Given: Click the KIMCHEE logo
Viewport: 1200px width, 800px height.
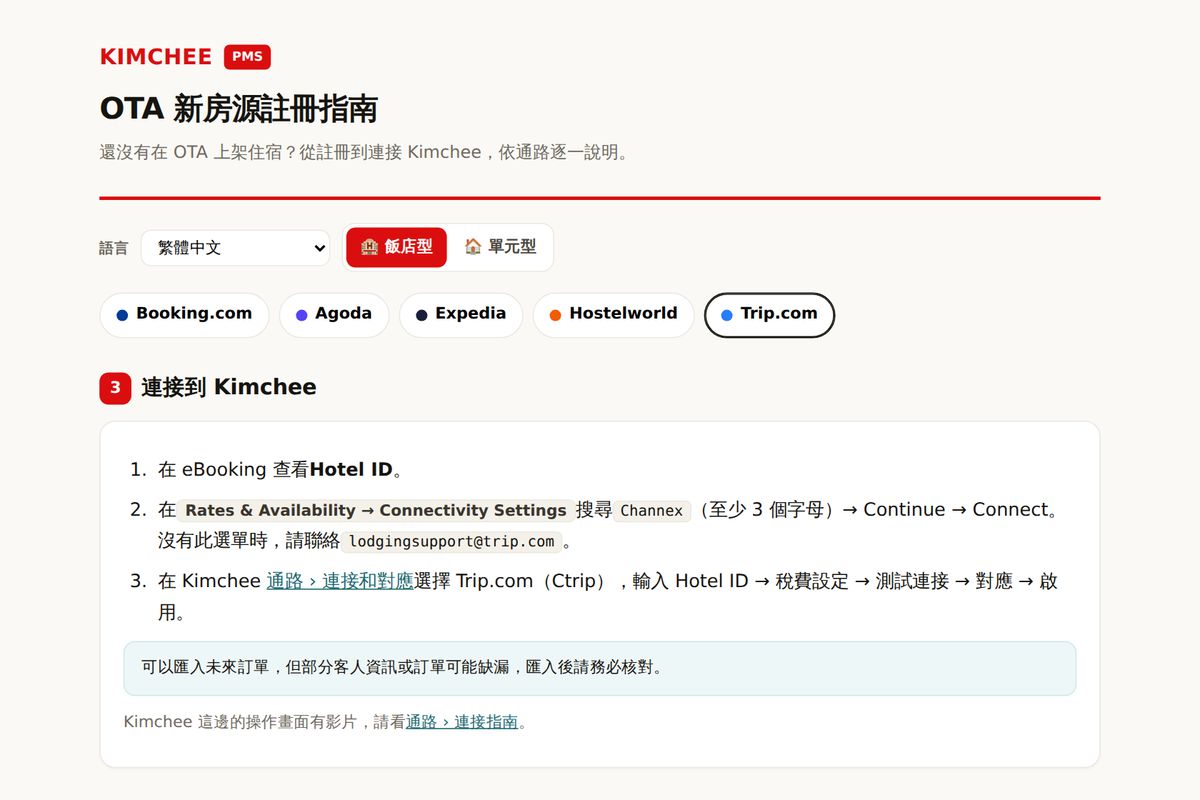Looking at the screenshot, I should (x=156, y=57).
